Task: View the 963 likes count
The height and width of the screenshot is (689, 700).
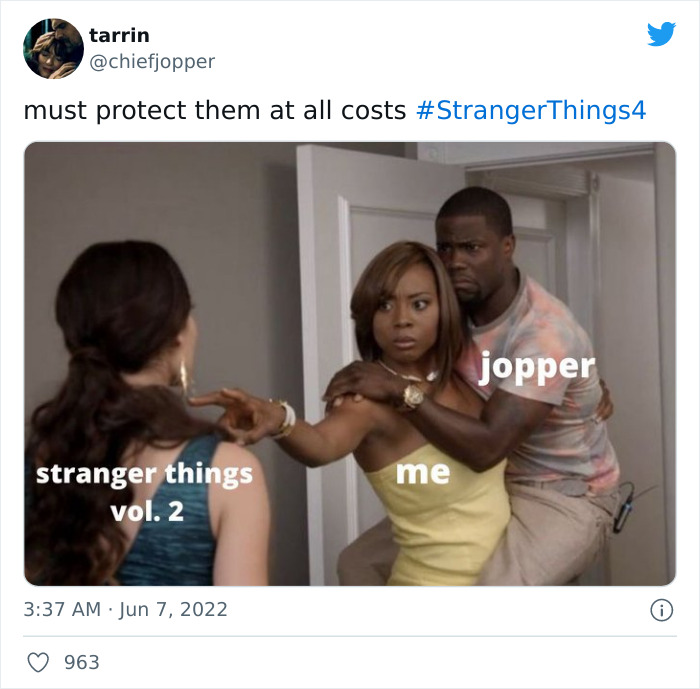Action: tap(82, 662)
